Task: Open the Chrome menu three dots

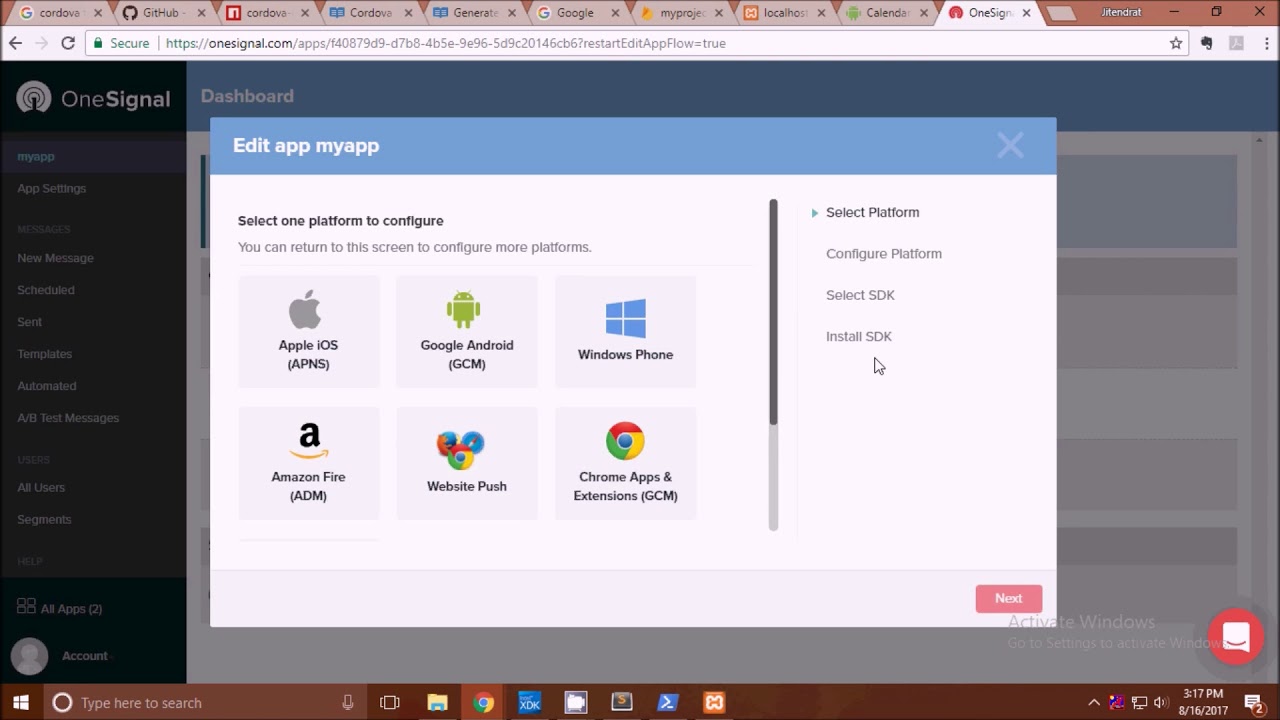Action: pyautogui.click(x=1265, y=43)
